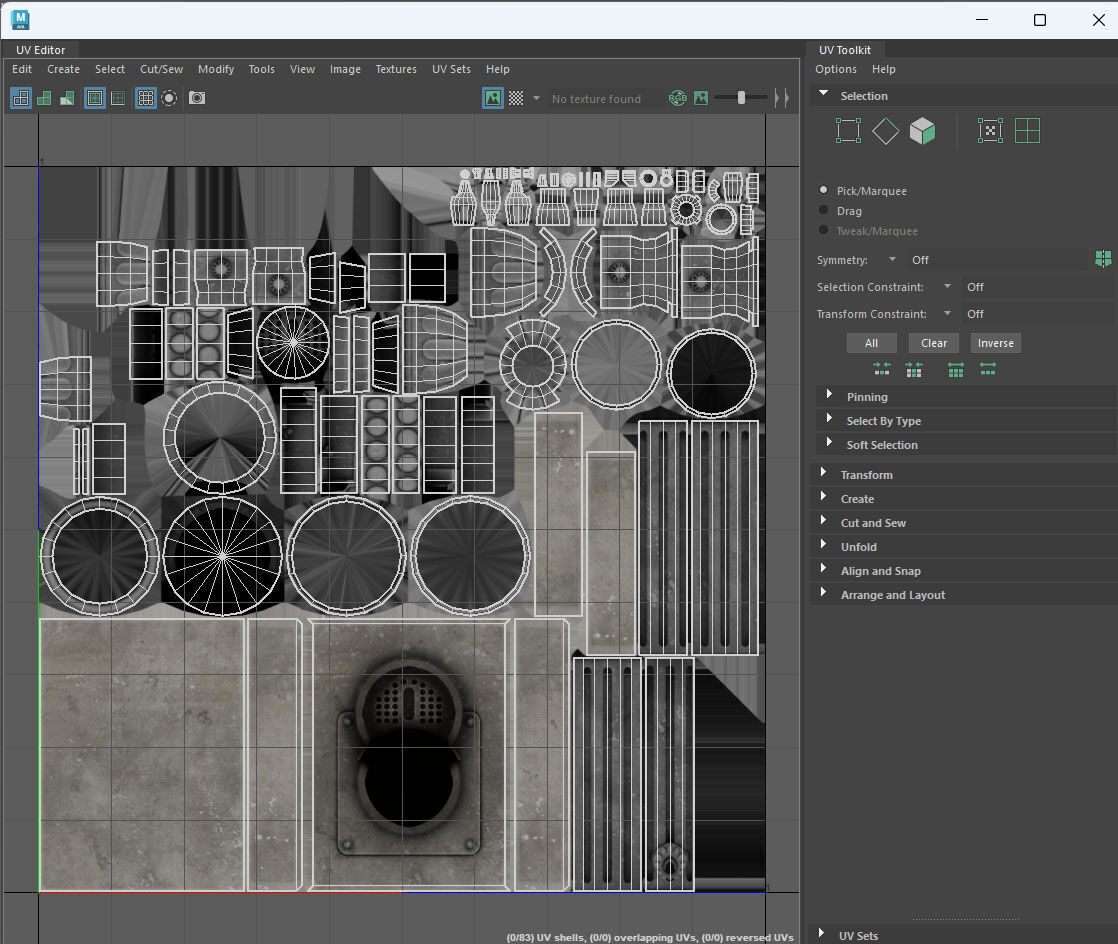This screenshot has width=1118, height=944.
Task: Click the UV snapshot camera icon
Action: click(x=197, y=98)
